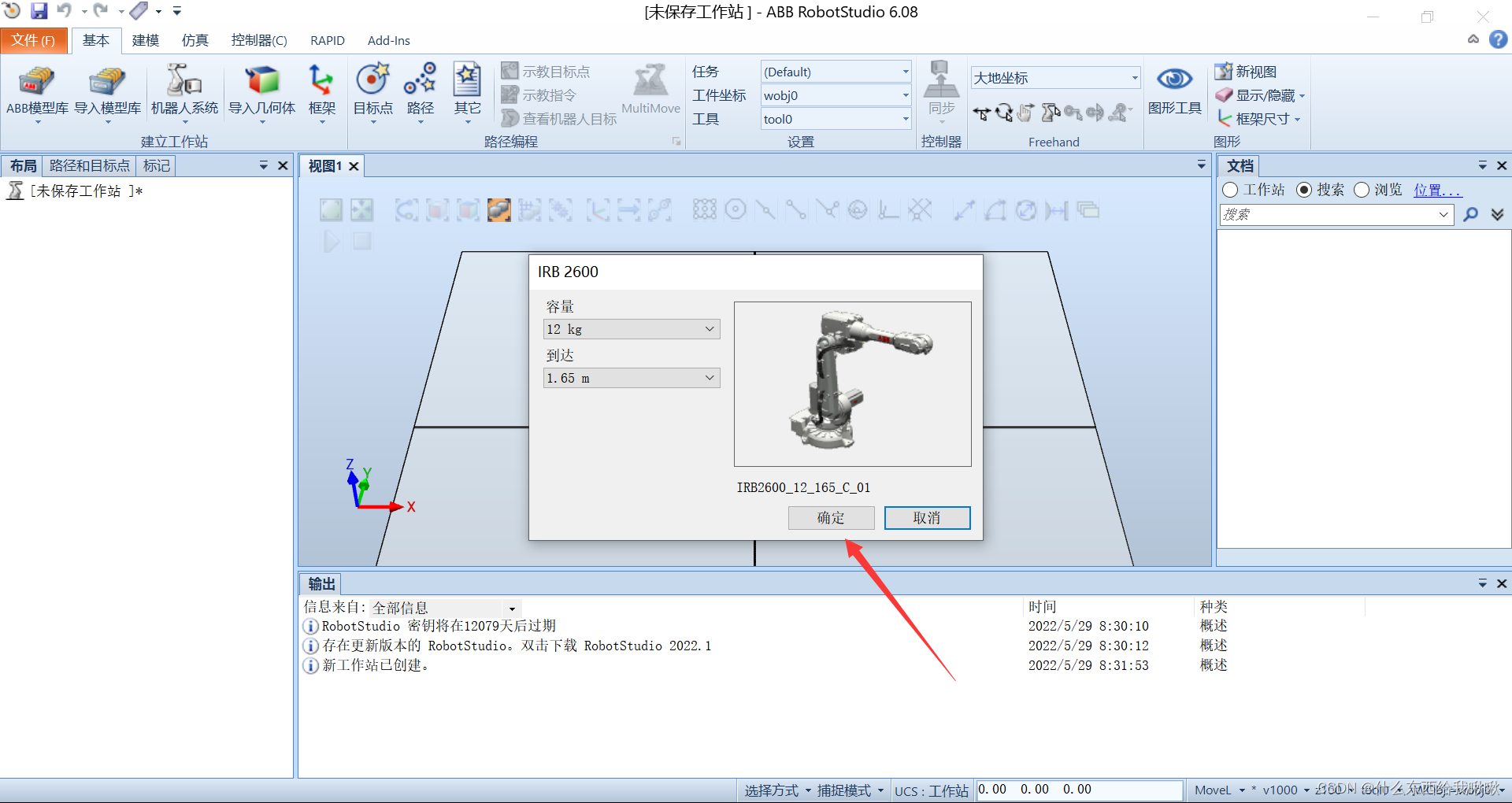
Task: Select the Freehand rotate tool
Action: tap(1004, 113)
